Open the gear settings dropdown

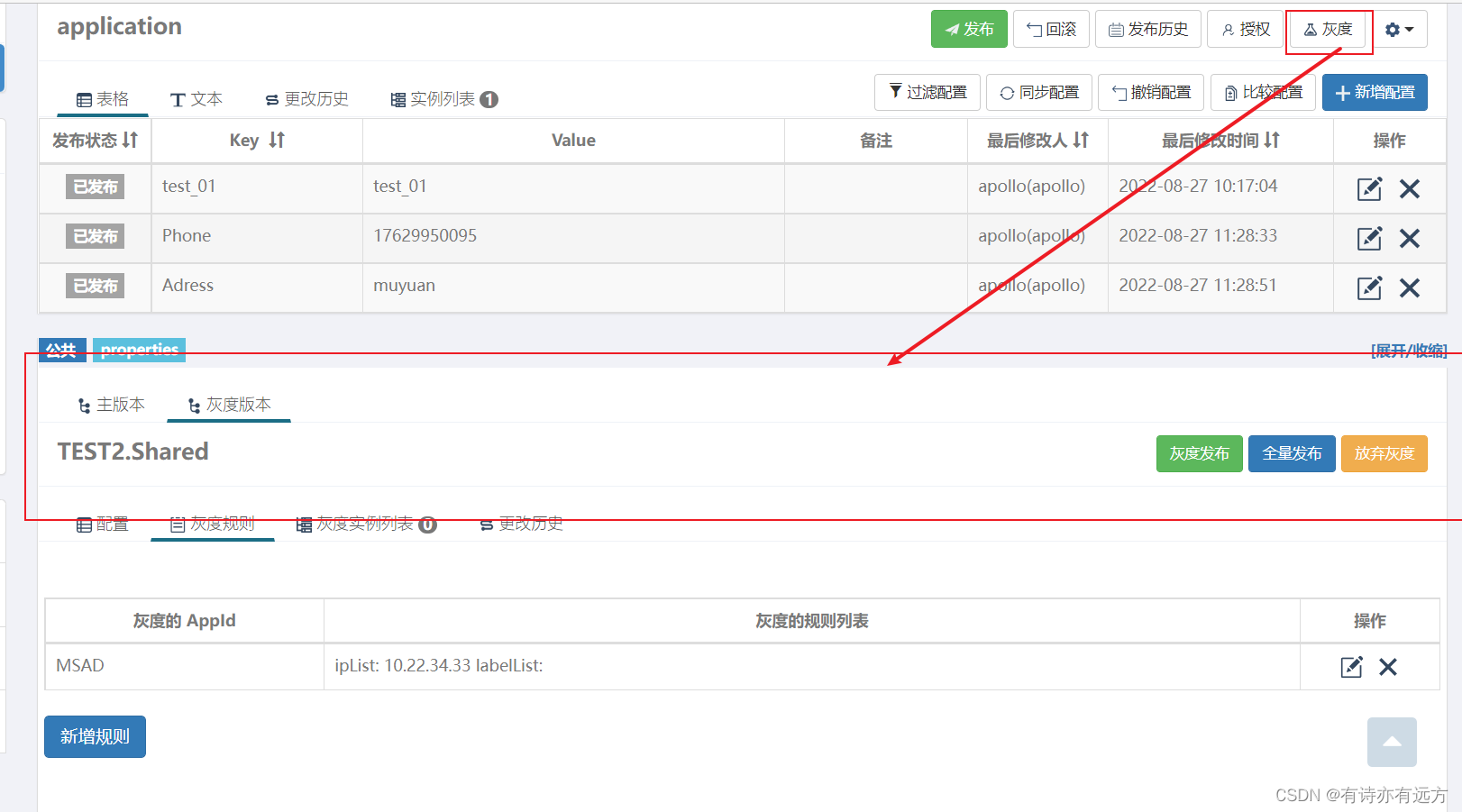point(1400,29)
